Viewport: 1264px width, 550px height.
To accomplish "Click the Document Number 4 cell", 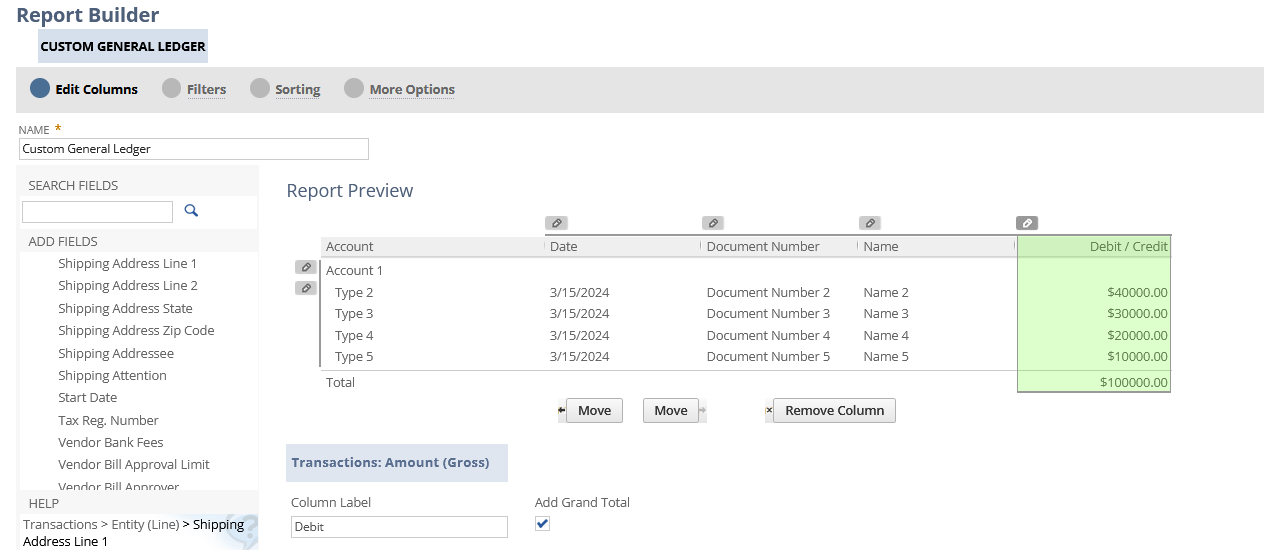I will 768,335.
